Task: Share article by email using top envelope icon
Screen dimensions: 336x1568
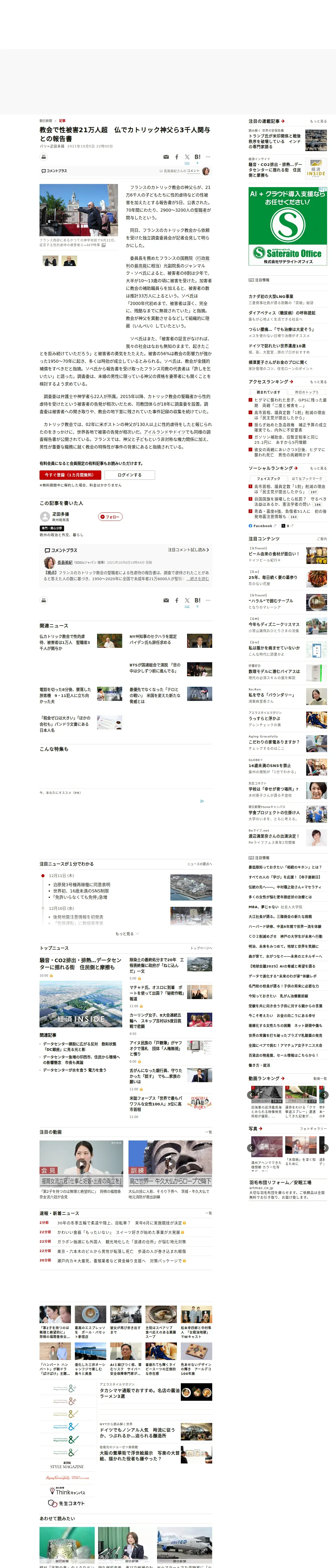Action: coord(166,157)
